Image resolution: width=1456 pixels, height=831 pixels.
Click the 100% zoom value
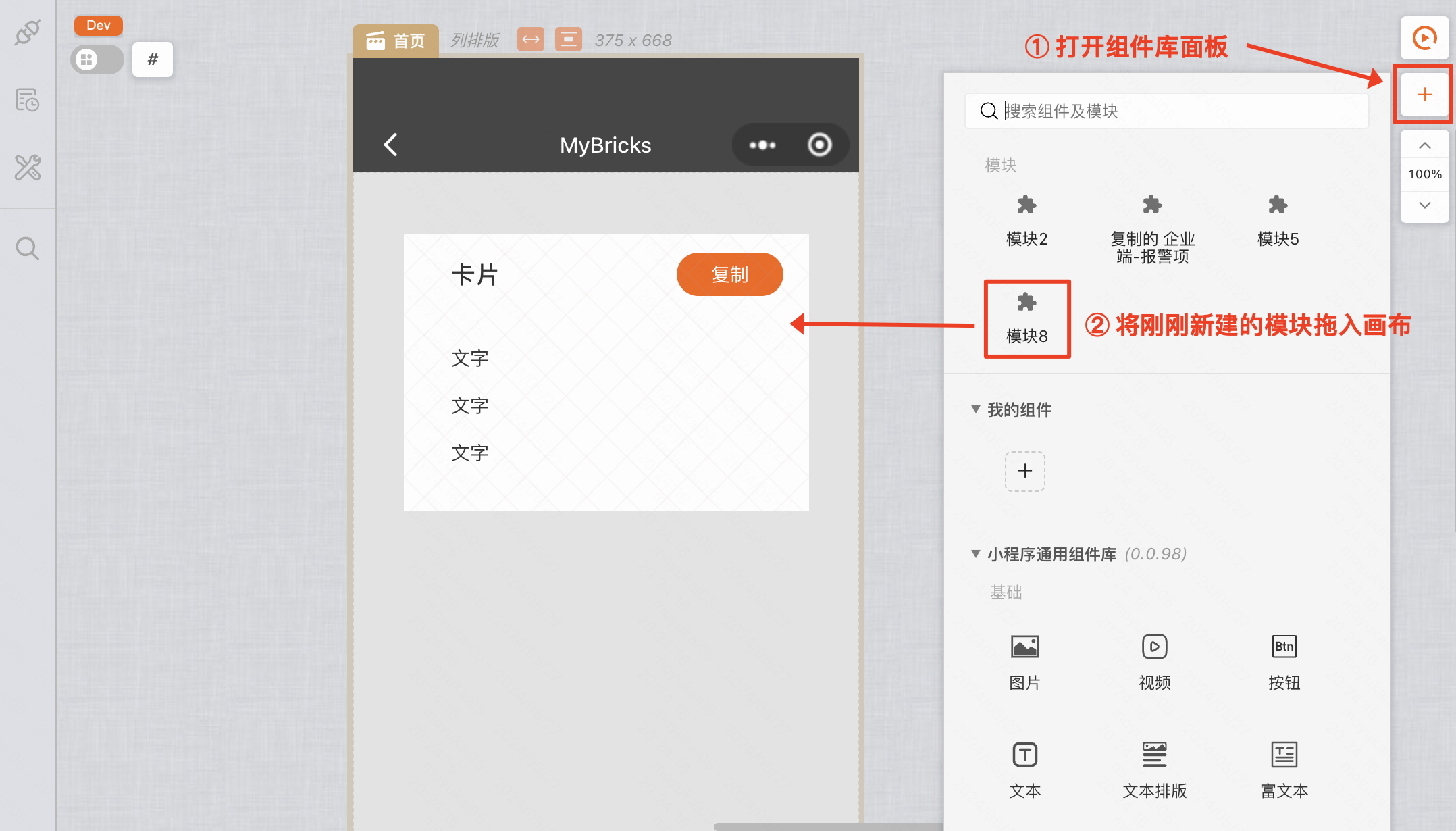(1425, 174)
